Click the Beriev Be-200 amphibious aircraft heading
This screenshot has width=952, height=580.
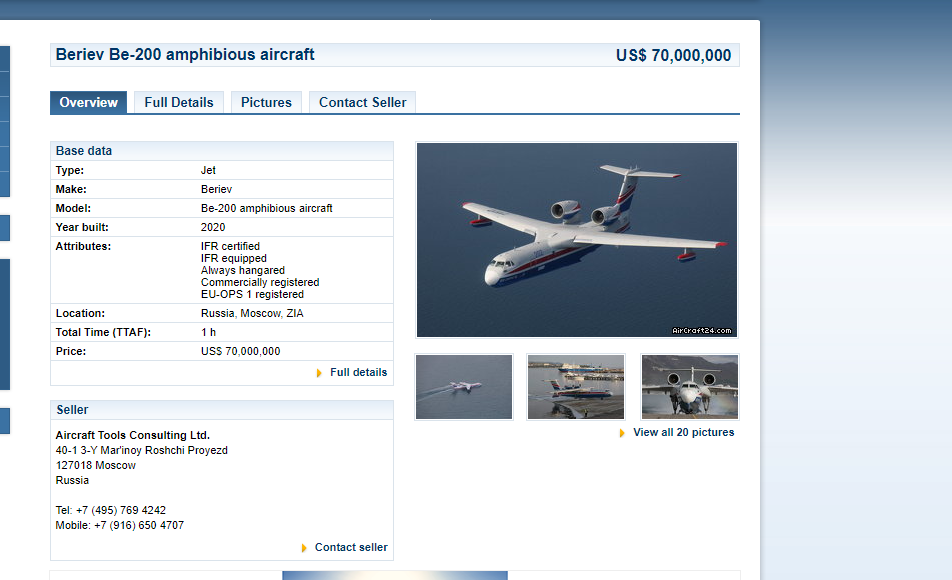(x=185, y=55)
